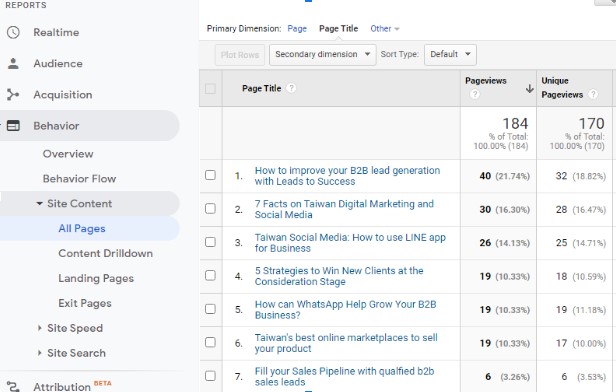Screen dimensions: 616x392
Task: Go to Behavior Overview
Action: pos(68,154)
